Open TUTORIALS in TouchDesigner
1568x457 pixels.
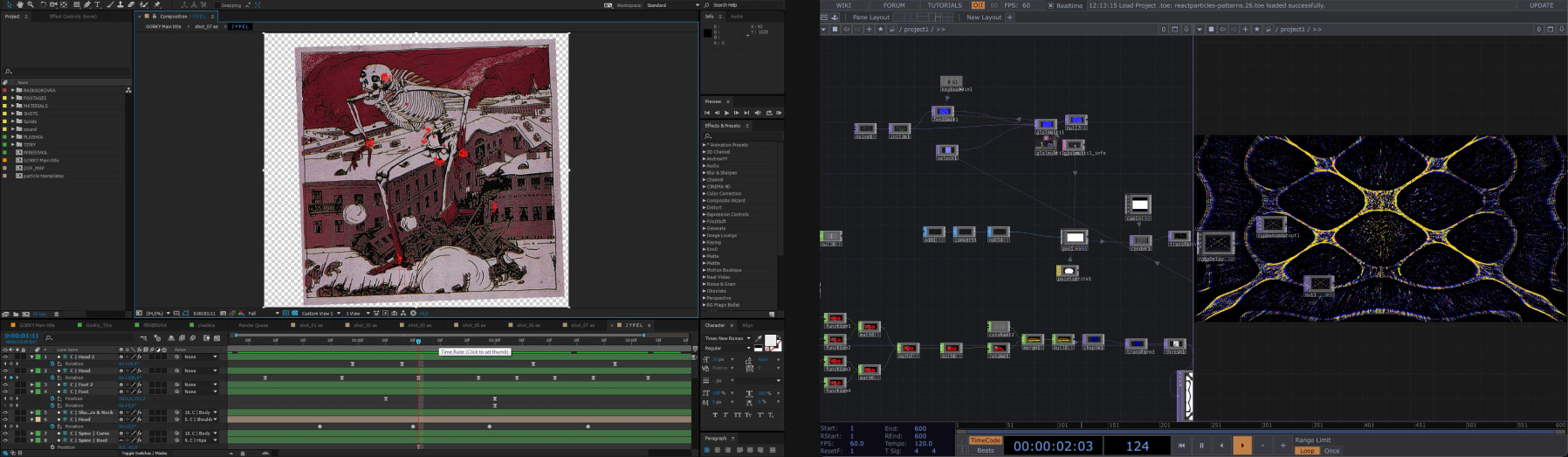point(945,5)
